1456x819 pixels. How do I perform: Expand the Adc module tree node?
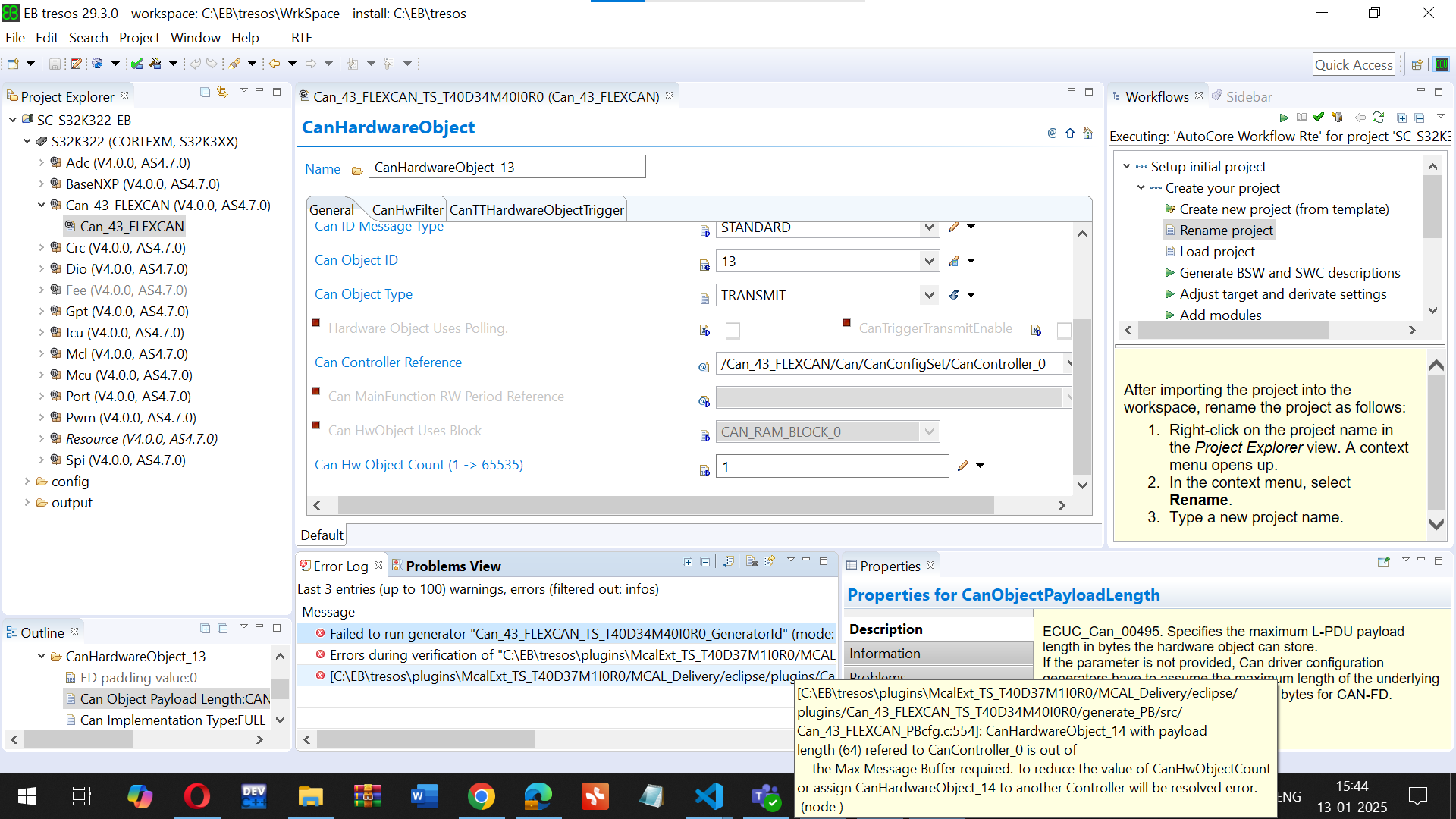(x=42, y=162)
